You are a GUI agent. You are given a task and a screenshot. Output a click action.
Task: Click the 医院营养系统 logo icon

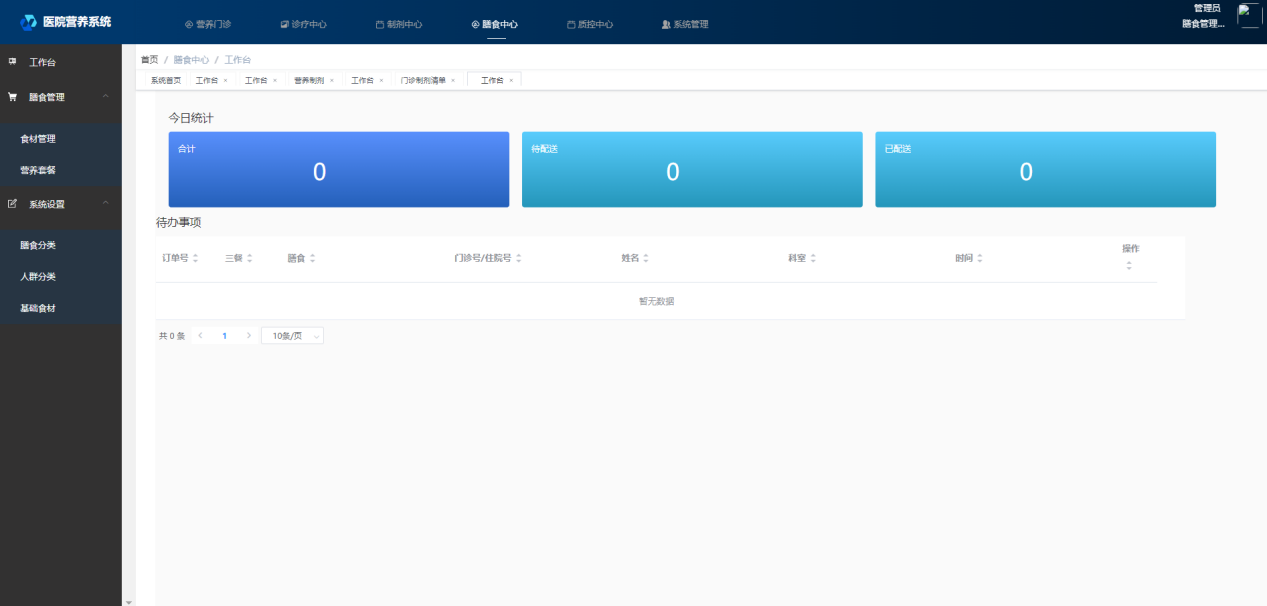pyautogui.click(x=28, y=22)
